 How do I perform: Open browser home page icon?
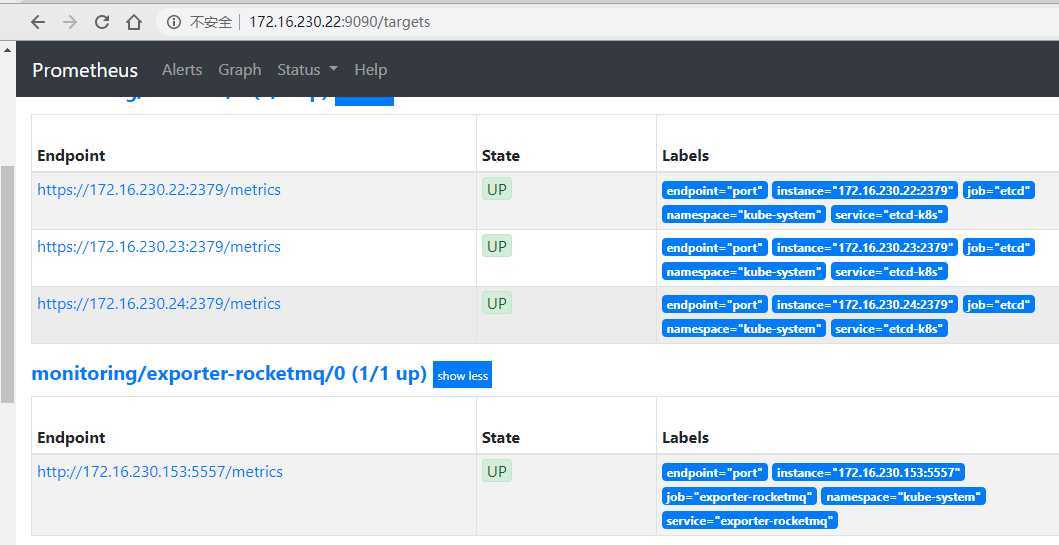coord(134,22)
